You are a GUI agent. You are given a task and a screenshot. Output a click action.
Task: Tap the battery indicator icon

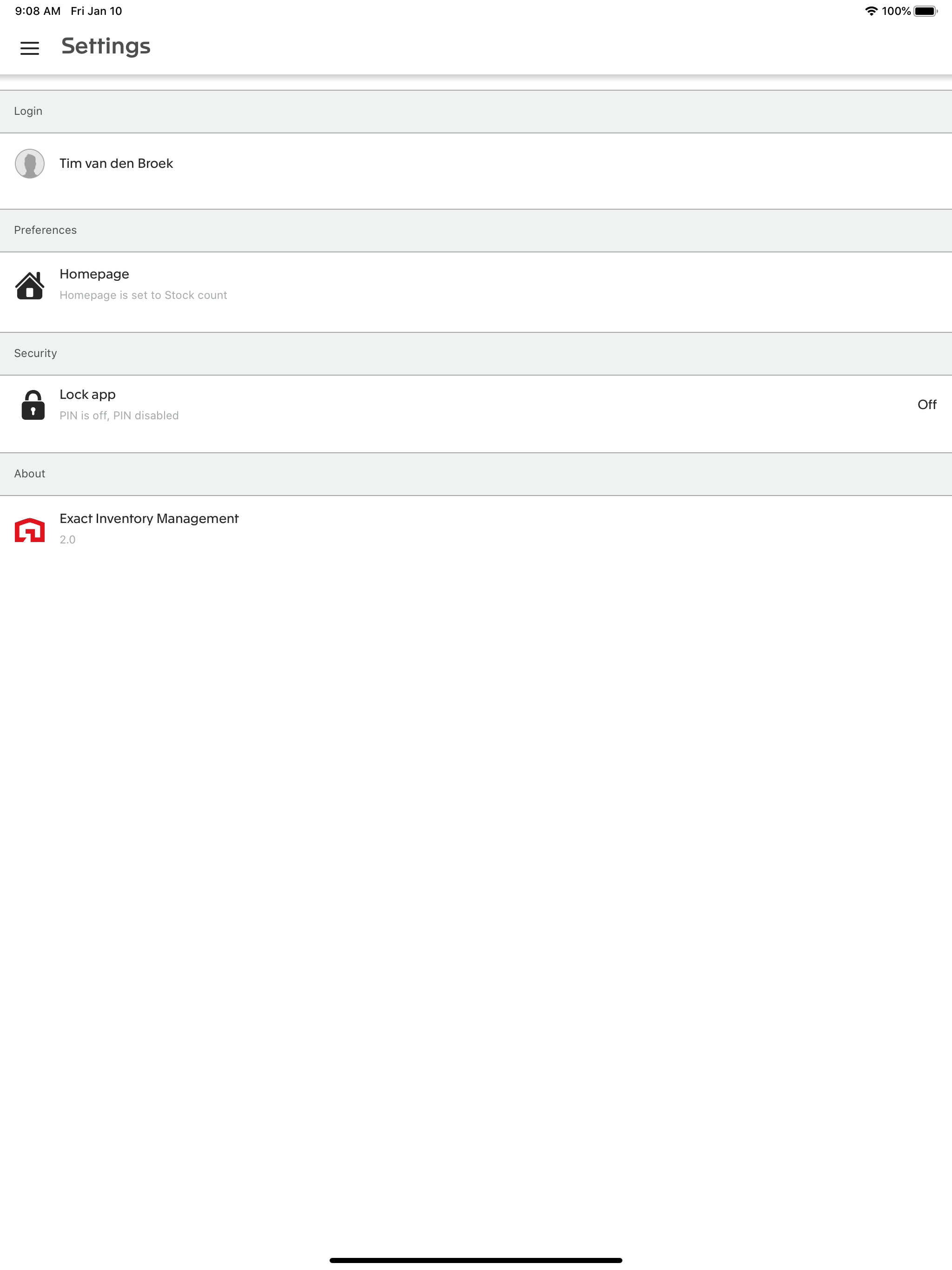coord(925,11)
